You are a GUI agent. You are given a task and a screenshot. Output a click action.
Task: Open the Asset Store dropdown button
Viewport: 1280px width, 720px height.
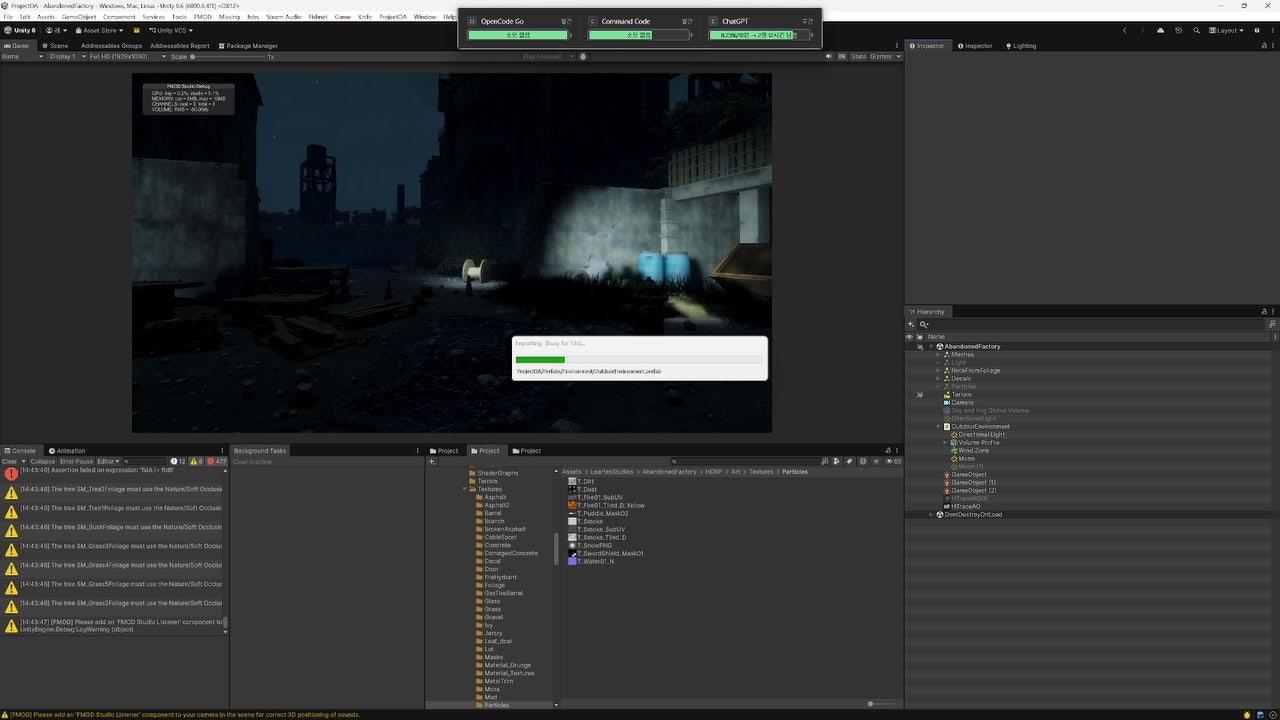coord(99,30)
